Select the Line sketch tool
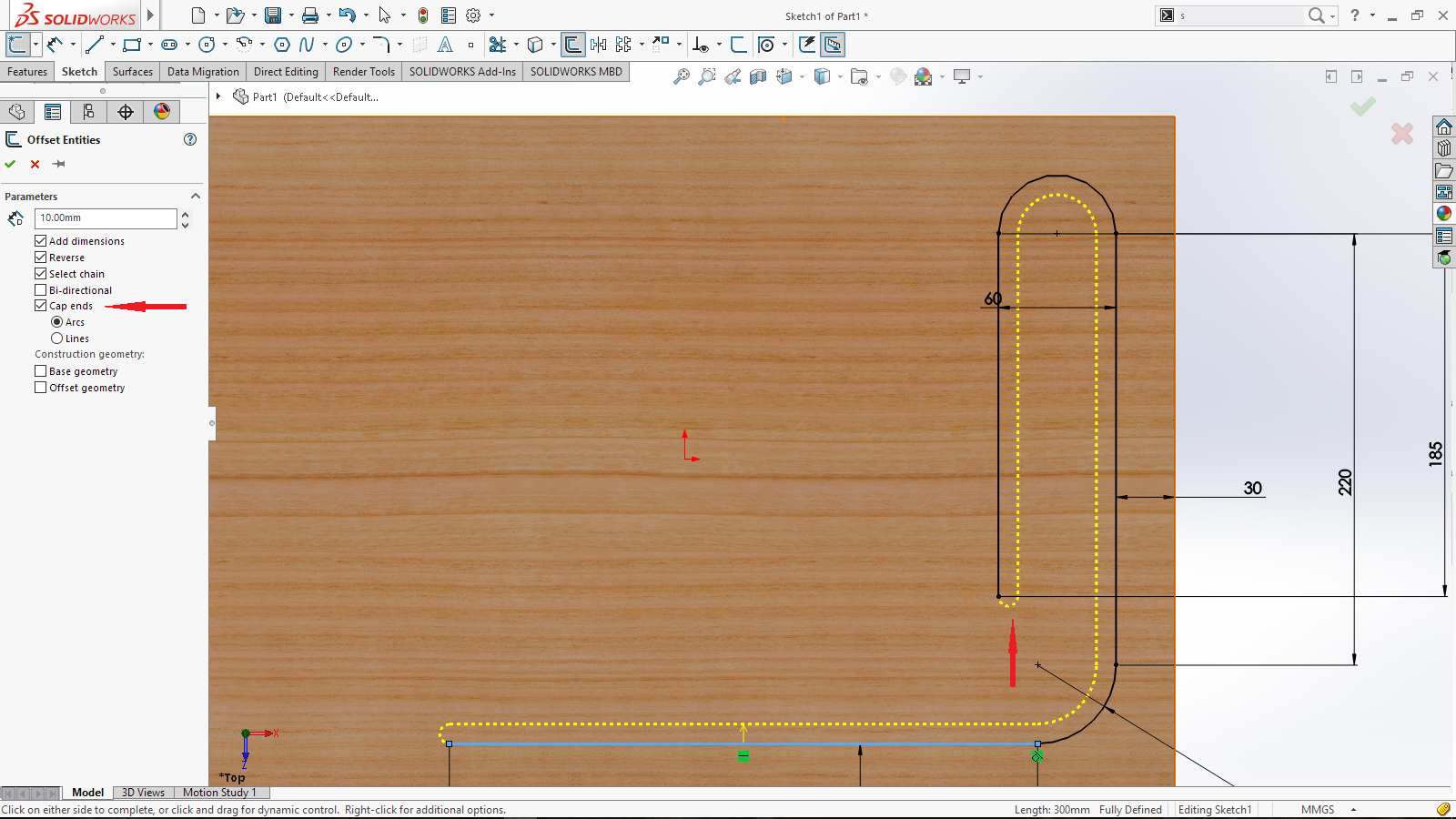Screen dimensions: 1456x819 95,45
